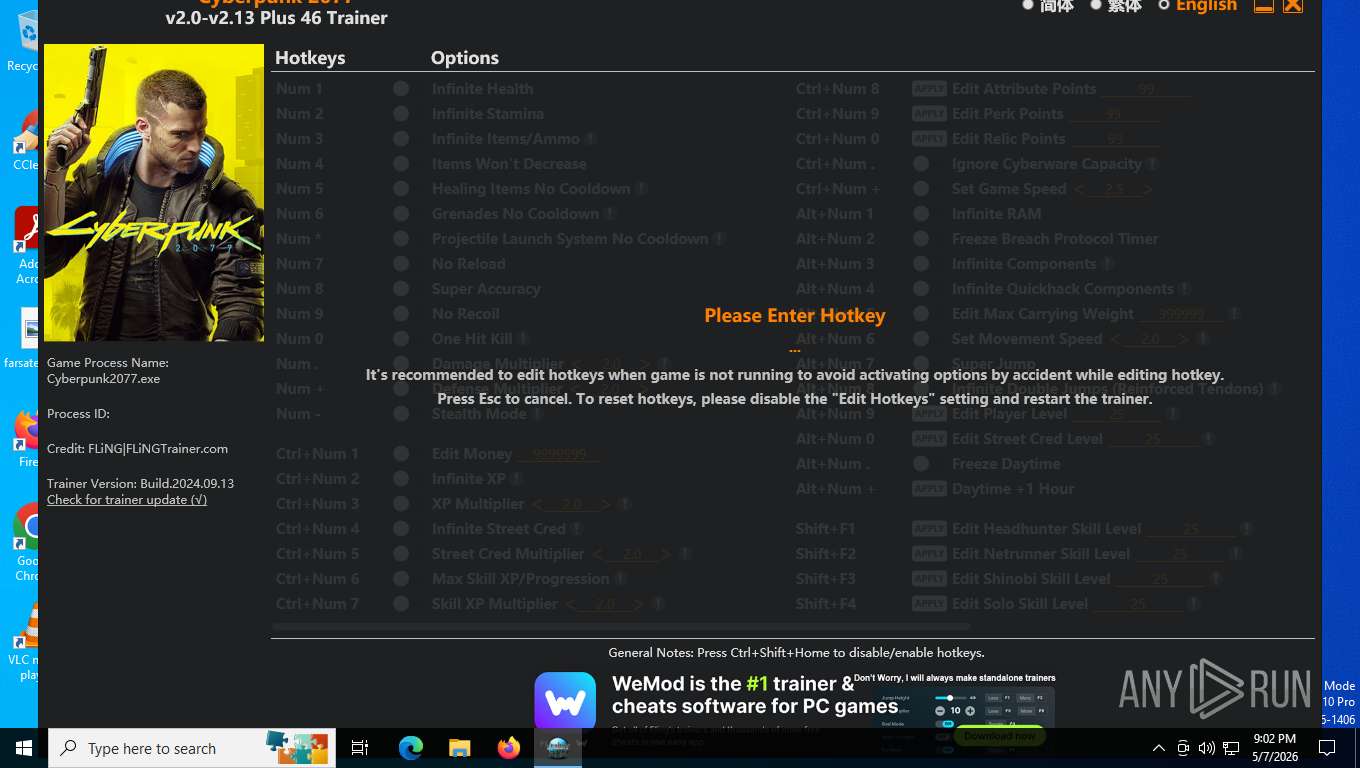1360x768 pixels.
Task: Toggle Super Accuracy on
Action: pyautogui.click(x=401, y=289)
